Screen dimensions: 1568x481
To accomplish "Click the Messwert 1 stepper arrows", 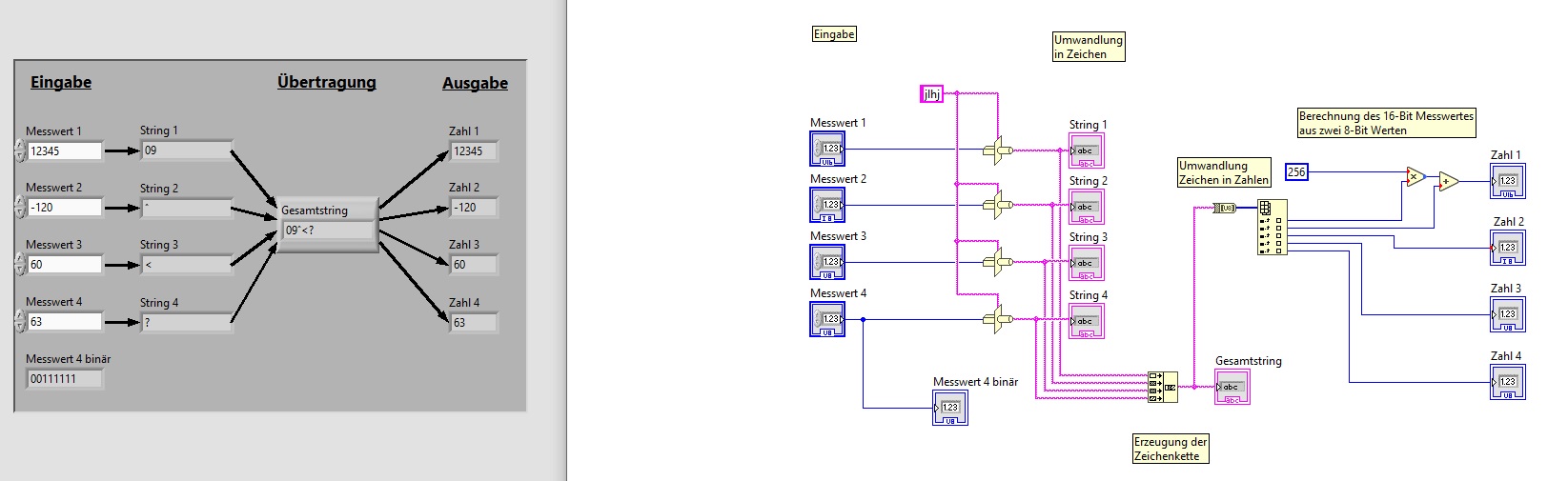I will (x=19, y=150).
